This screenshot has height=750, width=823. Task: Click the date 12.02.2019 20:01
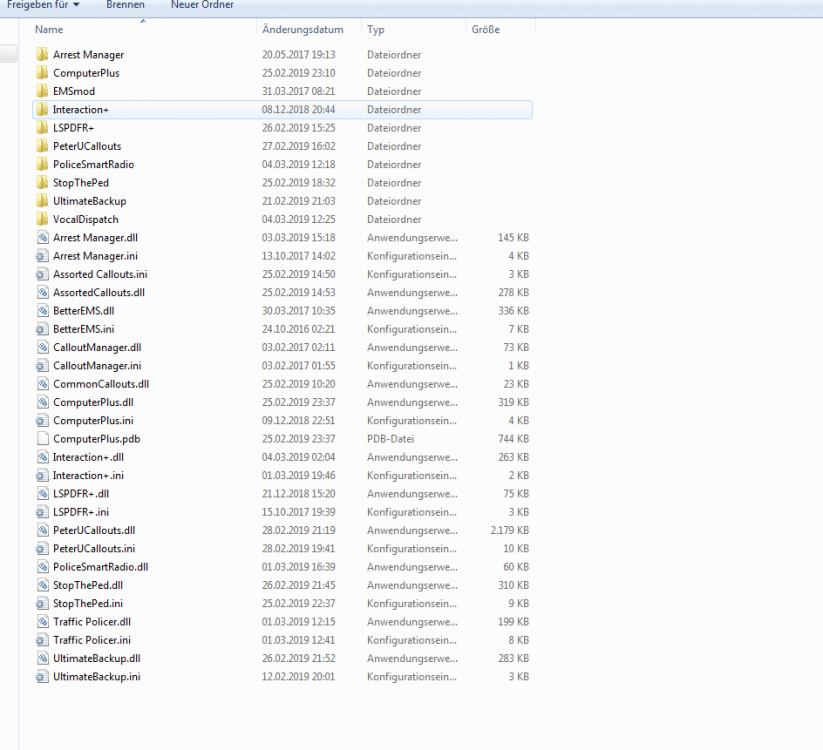[299, 677]
